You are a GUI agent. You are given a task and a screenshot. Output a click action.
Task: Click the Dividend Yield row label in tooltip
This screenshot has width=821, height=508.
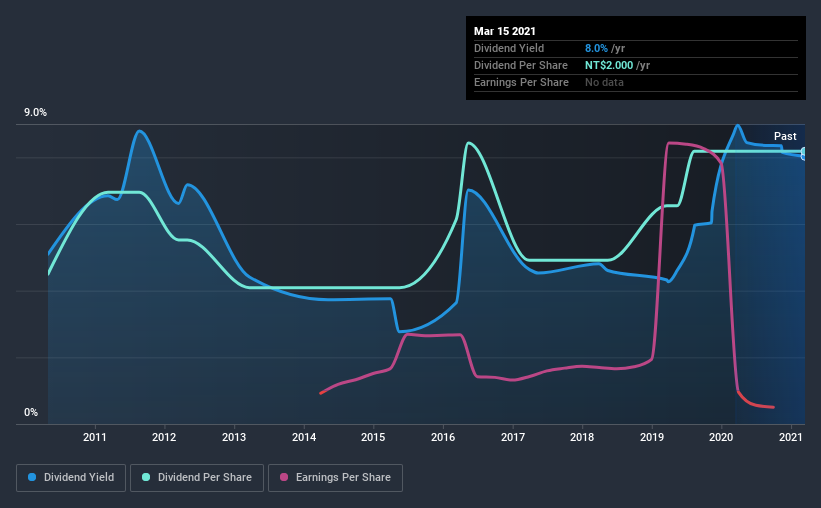pos(509,48)
